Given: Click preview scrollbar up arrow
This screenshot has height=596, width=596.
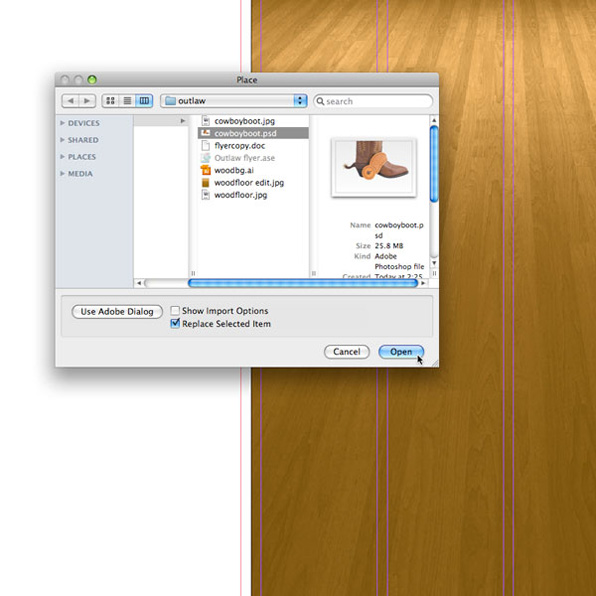Looking at the screenshot, I should pos(434,120).
